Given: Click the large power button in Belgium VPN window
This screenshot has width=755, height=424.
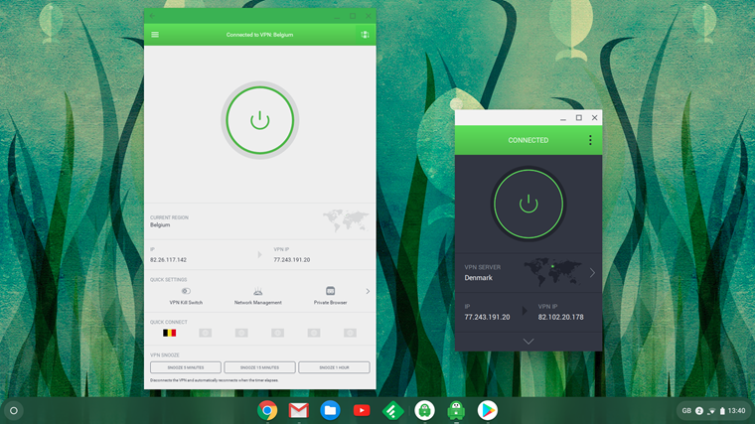Looking at the screenshot, I should (x=260, y=120).
